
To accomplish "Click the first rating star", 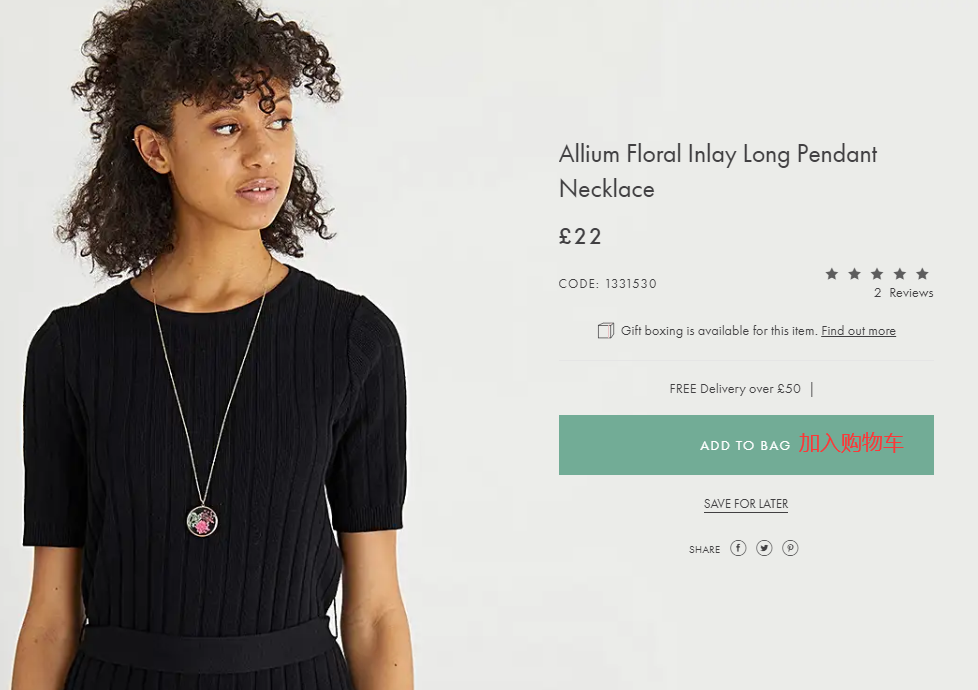I will pyautogui.click(x=832, y=274).
